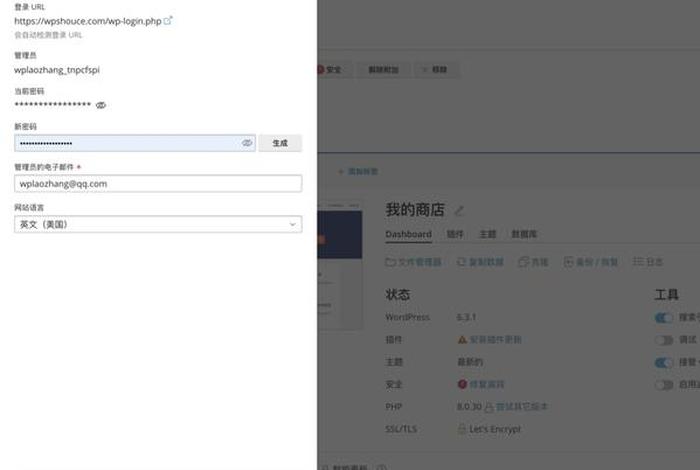Screen dimensions: 700x470
Task: Click the red security alert icon
Action: (x=462, y=384)
